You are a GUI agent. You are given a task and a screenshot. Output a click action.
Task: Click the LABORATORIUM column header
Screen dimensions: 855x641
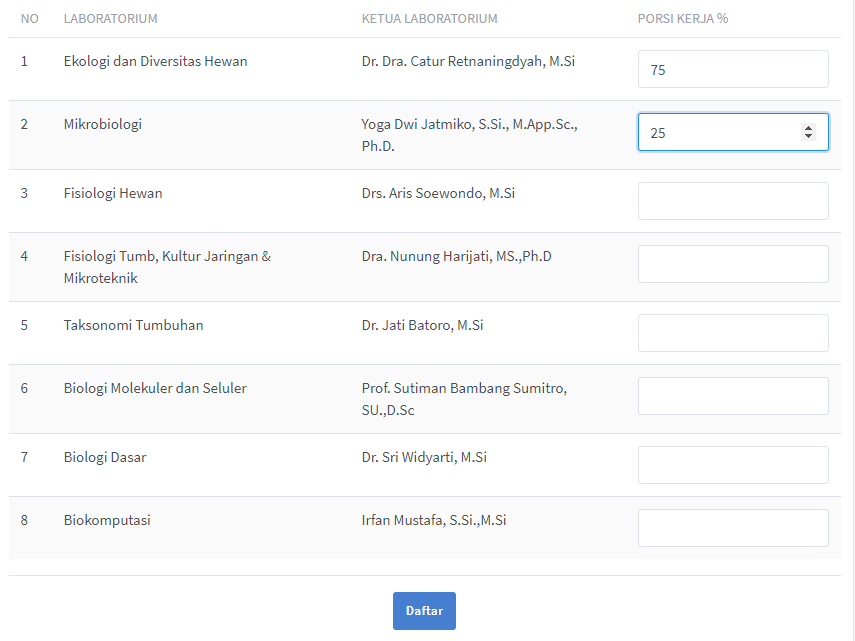pyautogui.click(x=110, y=19)
